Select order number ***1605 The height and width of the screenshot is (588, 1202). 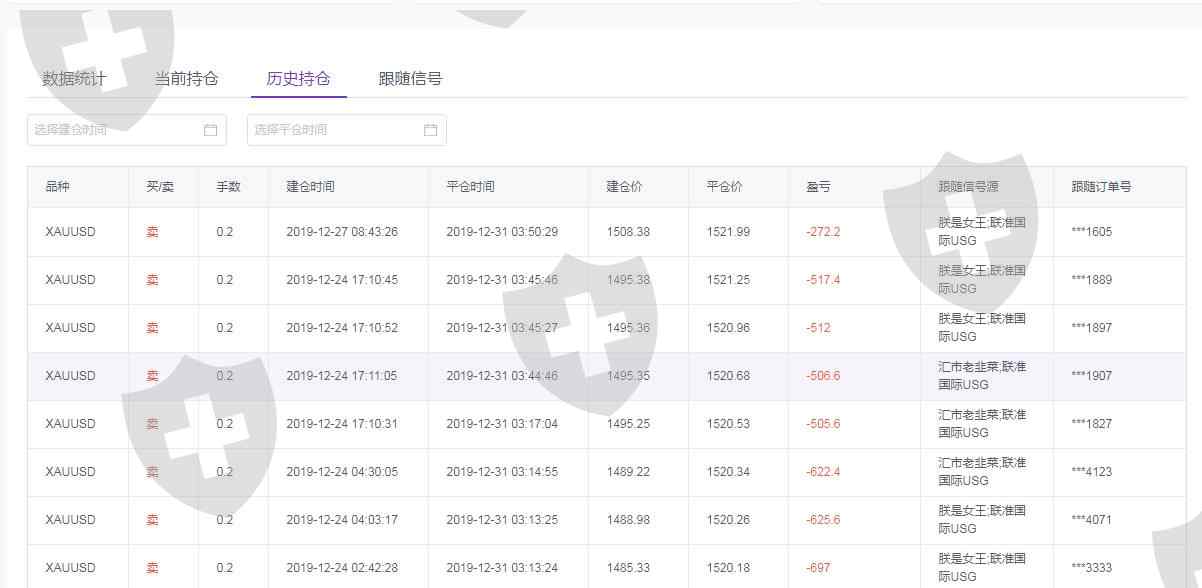pos(1091,232)
